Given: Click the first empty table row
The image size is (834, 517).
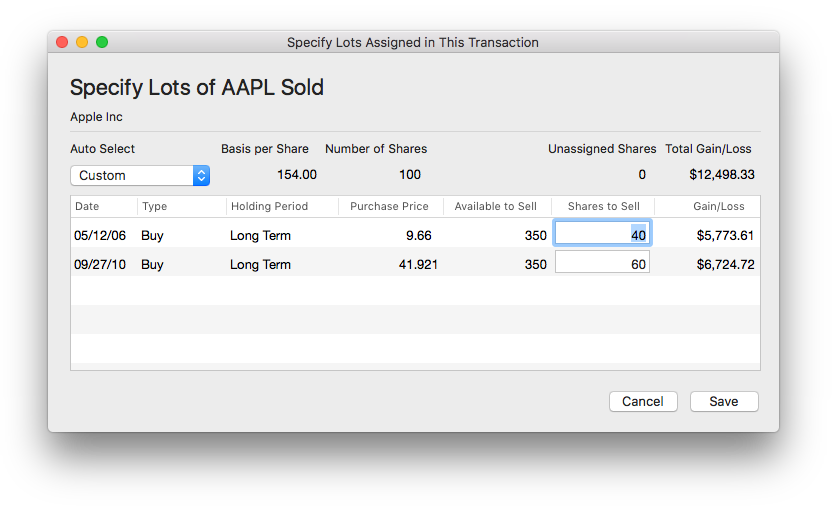Looking at the screenshot, I should point(415,291).
